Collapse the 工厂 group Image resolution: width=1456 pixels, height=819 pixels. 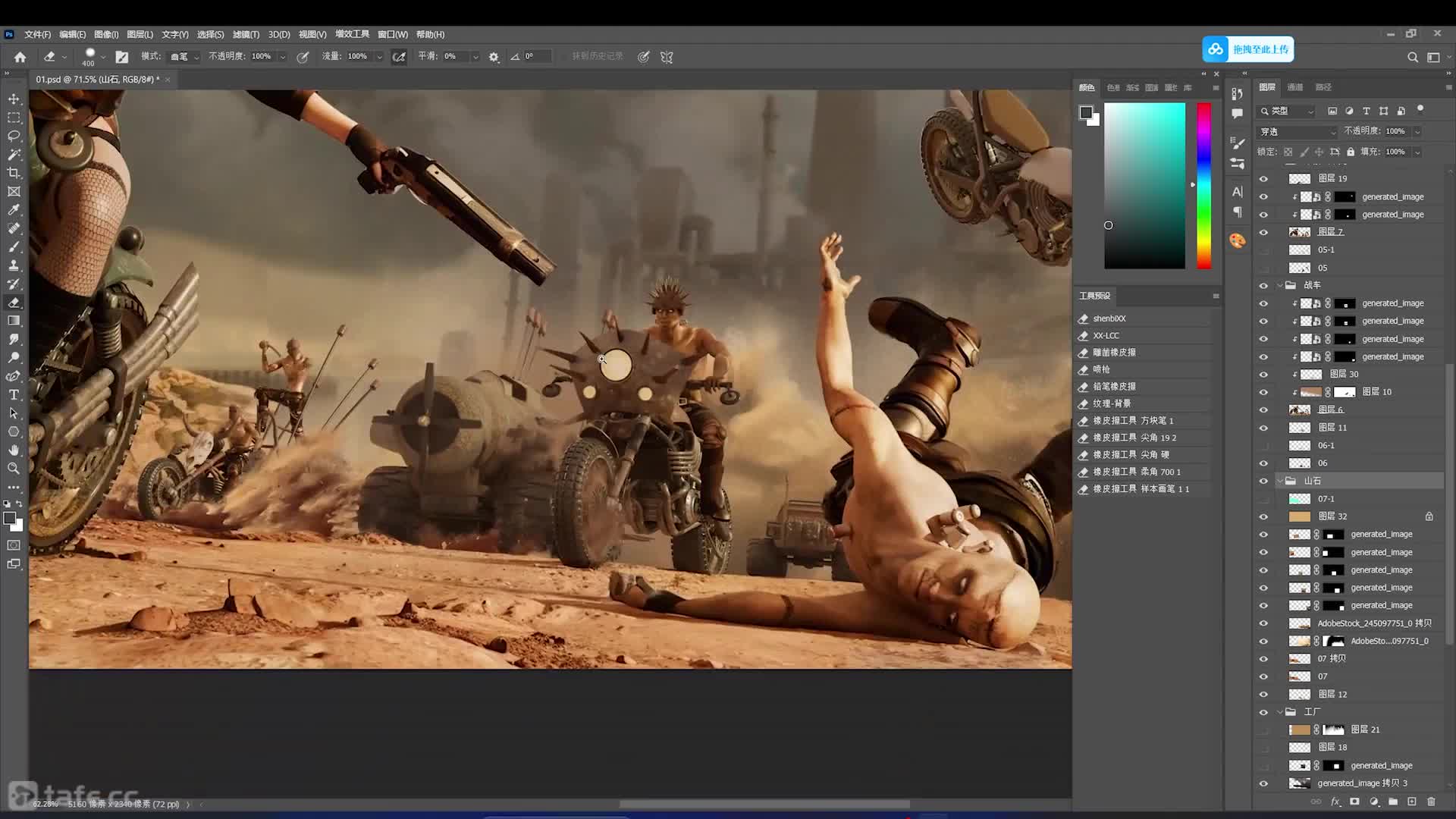[1280, 712]
